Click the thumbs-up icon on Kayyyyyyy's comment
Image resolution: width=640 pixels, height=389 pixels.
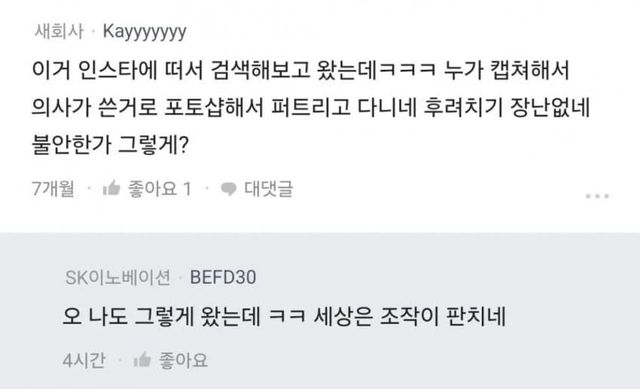(111, 189)
